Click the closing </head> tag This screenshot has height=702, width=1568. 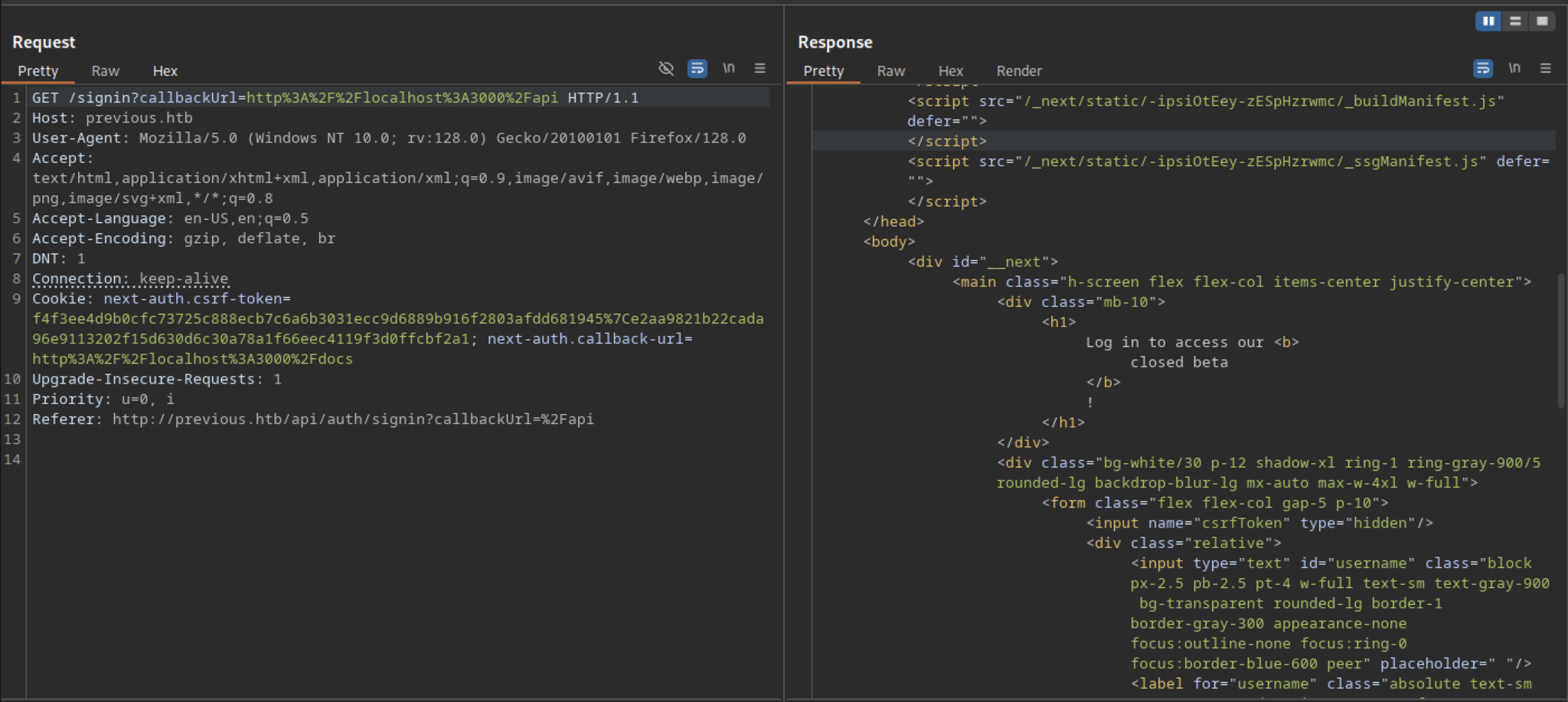coord(893,221)
